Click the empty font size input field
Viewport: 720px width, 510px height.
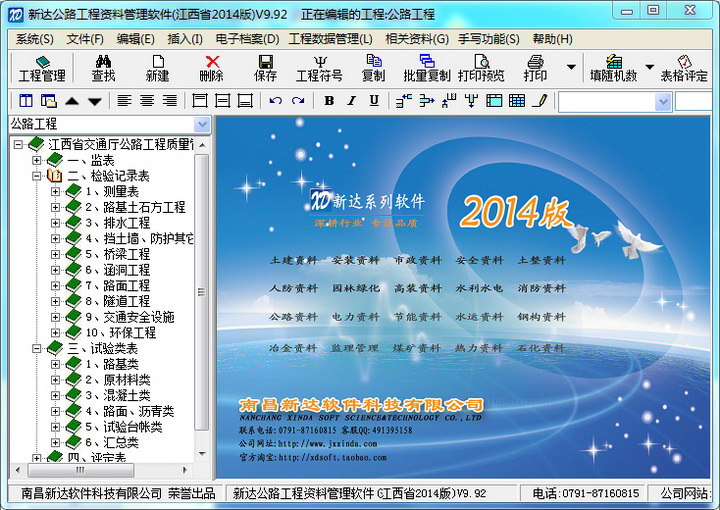tap(693, 101)
